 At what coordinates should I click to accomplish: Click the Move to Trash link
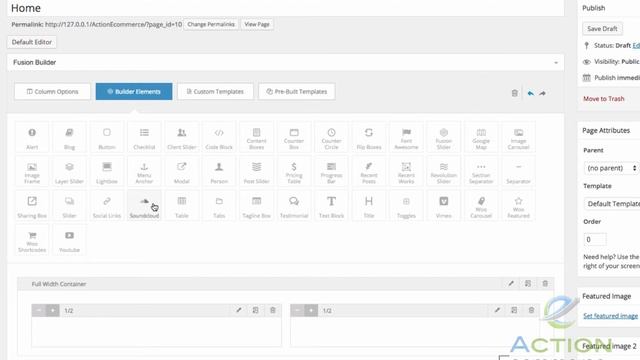click(x=604, y=99)
